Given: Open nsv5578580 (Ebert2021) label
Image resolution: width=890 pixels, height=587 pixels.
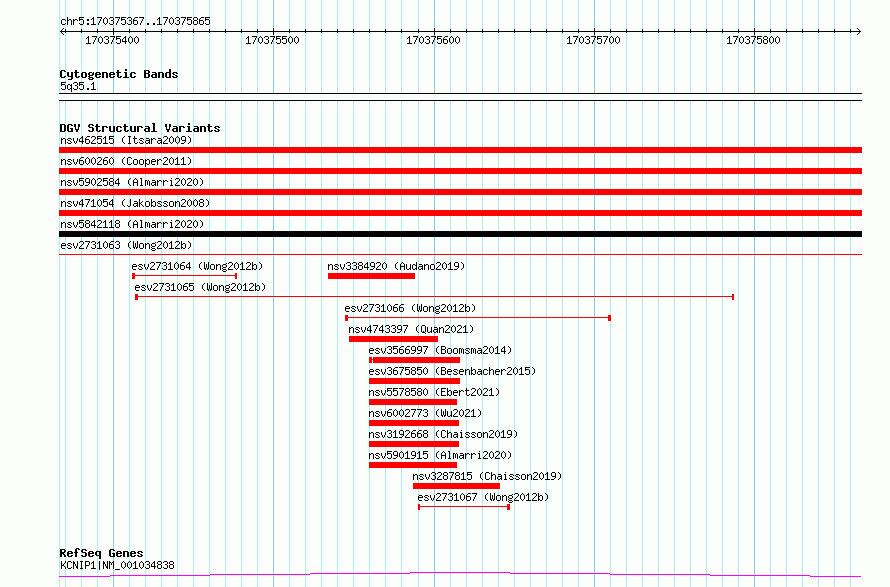Looking at the screenshot, I should pyautogui.click(x=434, y=392).
